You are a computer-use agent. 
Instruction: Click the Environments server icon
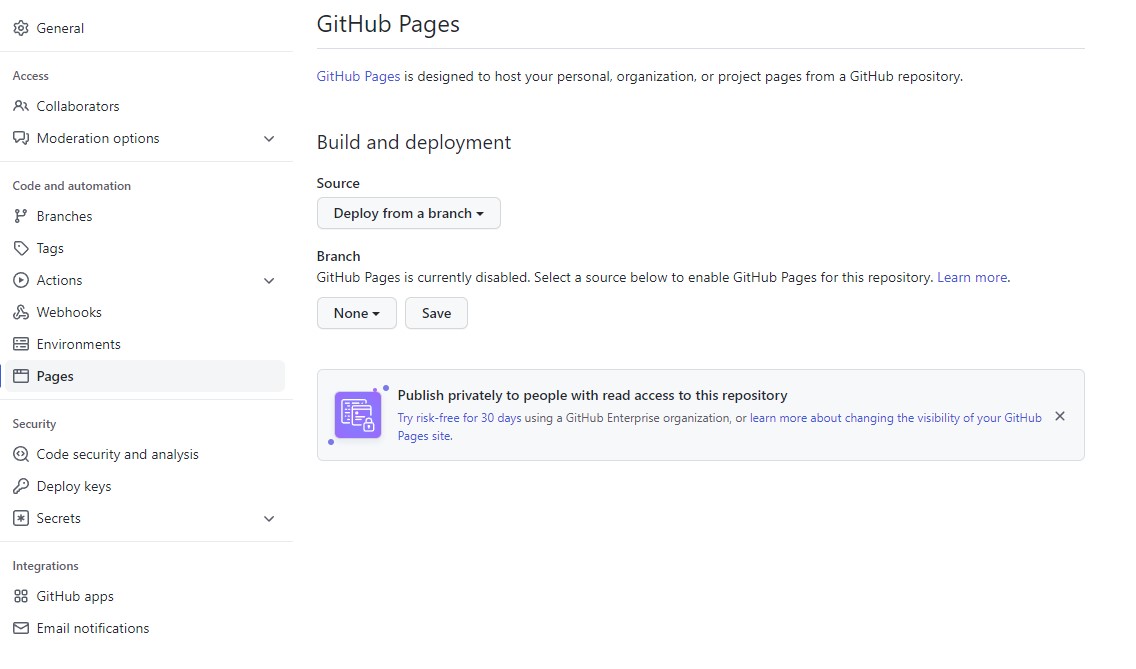point(21,344)
